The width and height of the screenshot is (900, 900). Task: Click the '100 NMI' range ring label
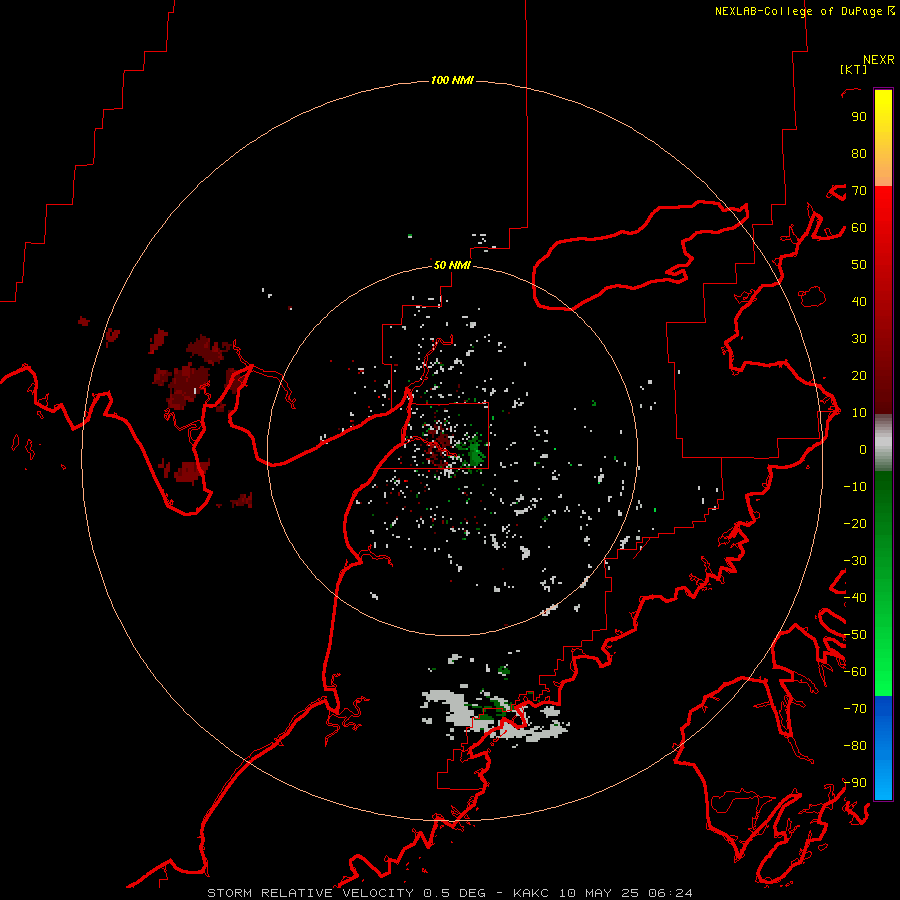coord(452,80)
